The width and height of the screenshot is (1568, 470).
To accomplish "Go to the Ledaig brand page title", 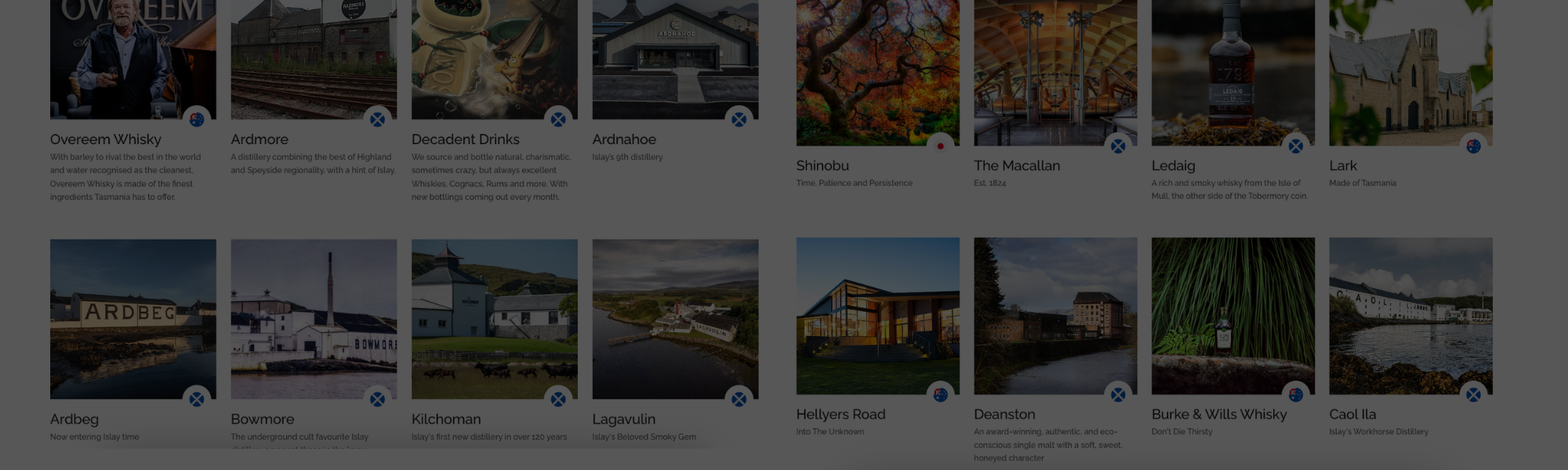I will 1173,166.
